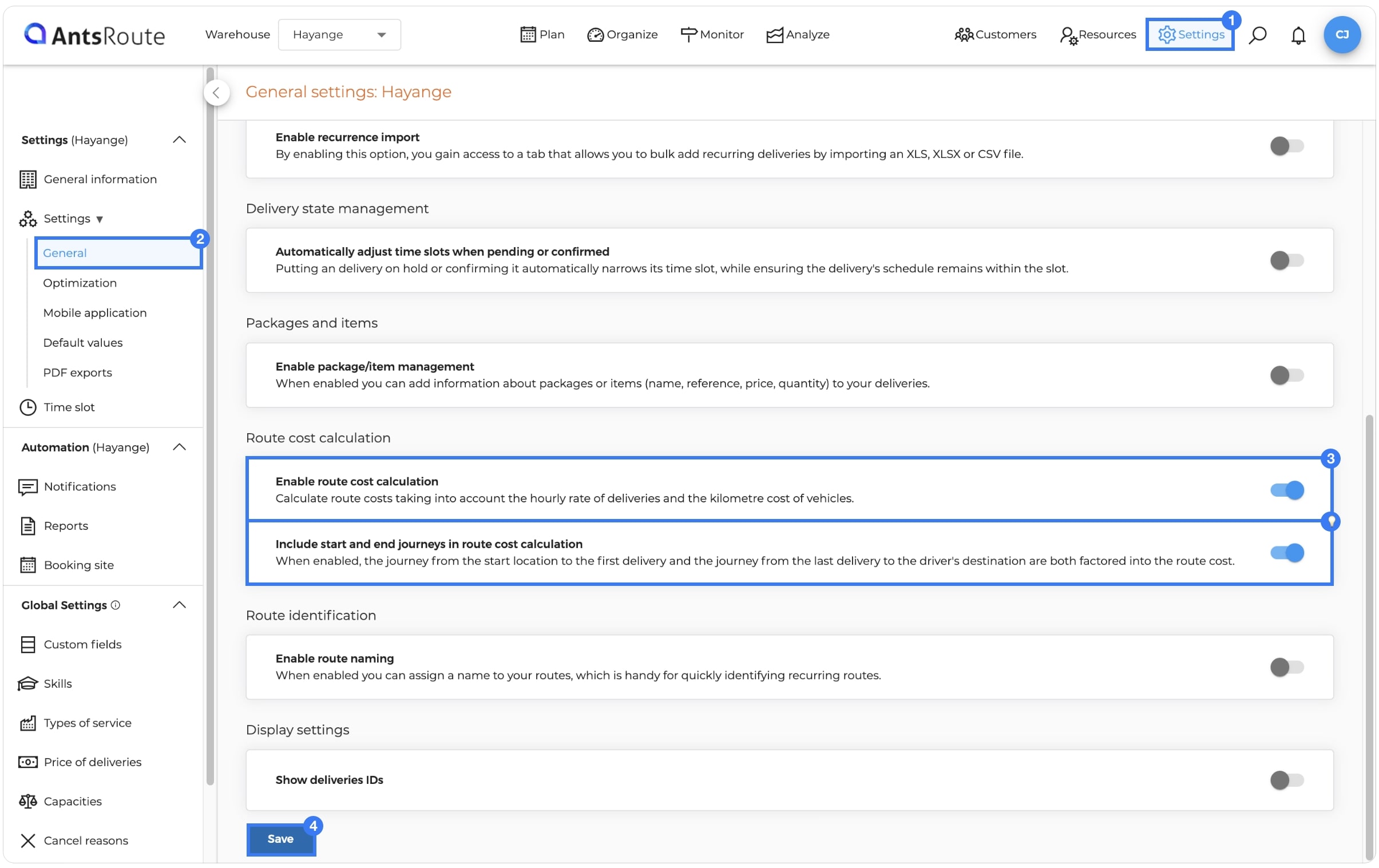Click the Skills graduation cap icon

tap(28, 684)
